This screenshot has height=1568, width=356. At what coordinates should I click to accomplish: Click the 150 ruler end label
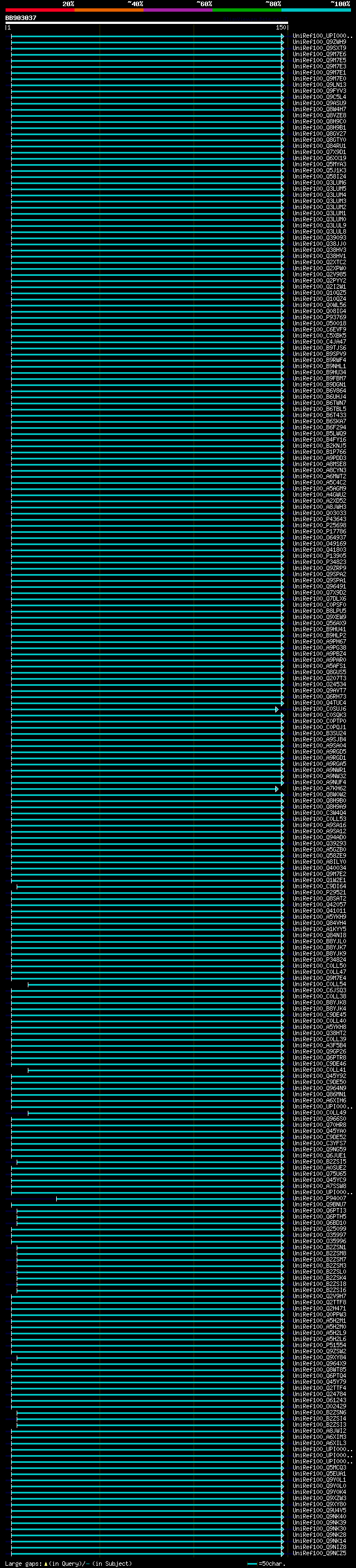[280, 27]
